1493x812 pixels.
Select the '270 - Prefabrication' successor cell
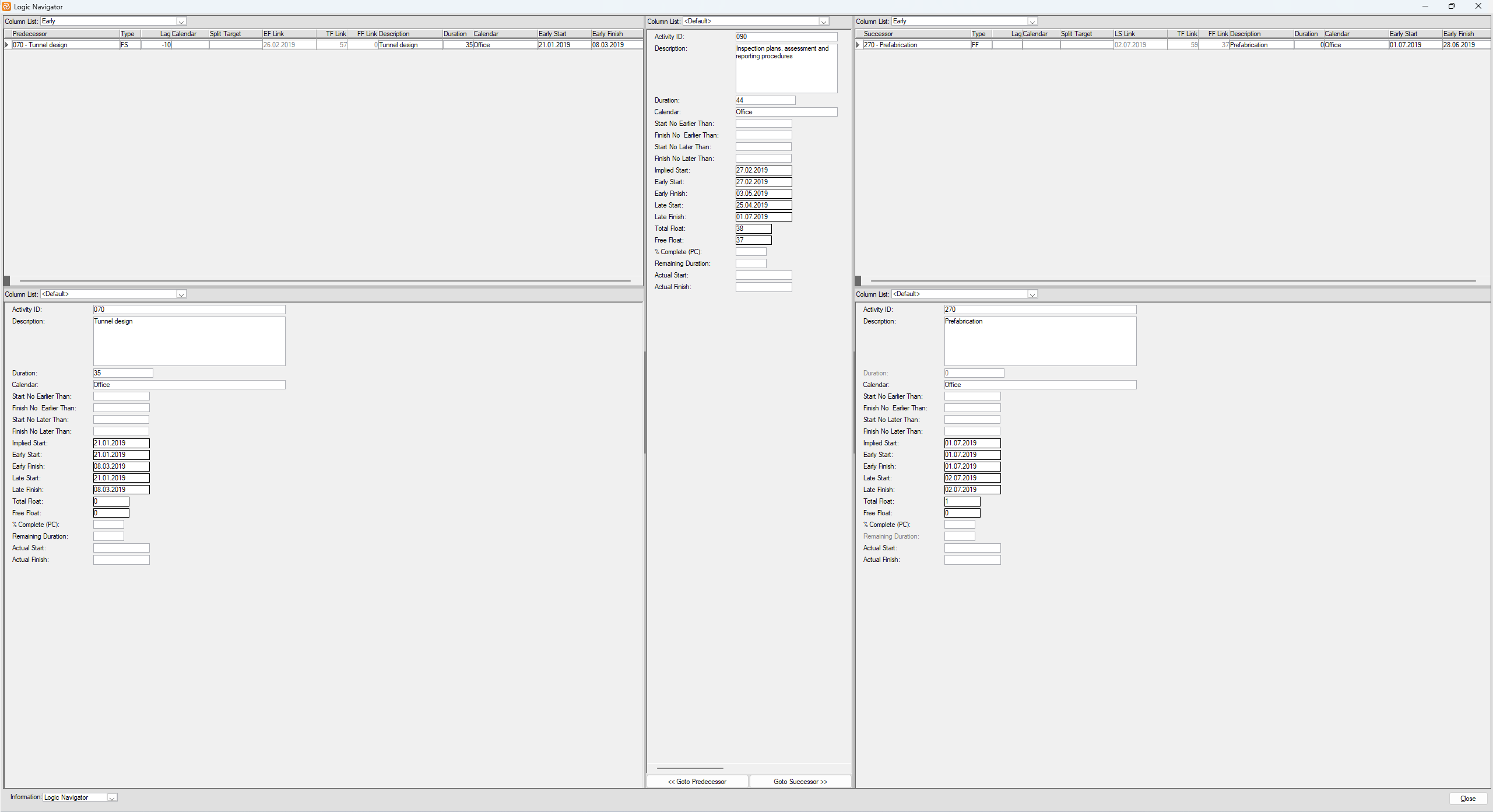pos(916,45)
